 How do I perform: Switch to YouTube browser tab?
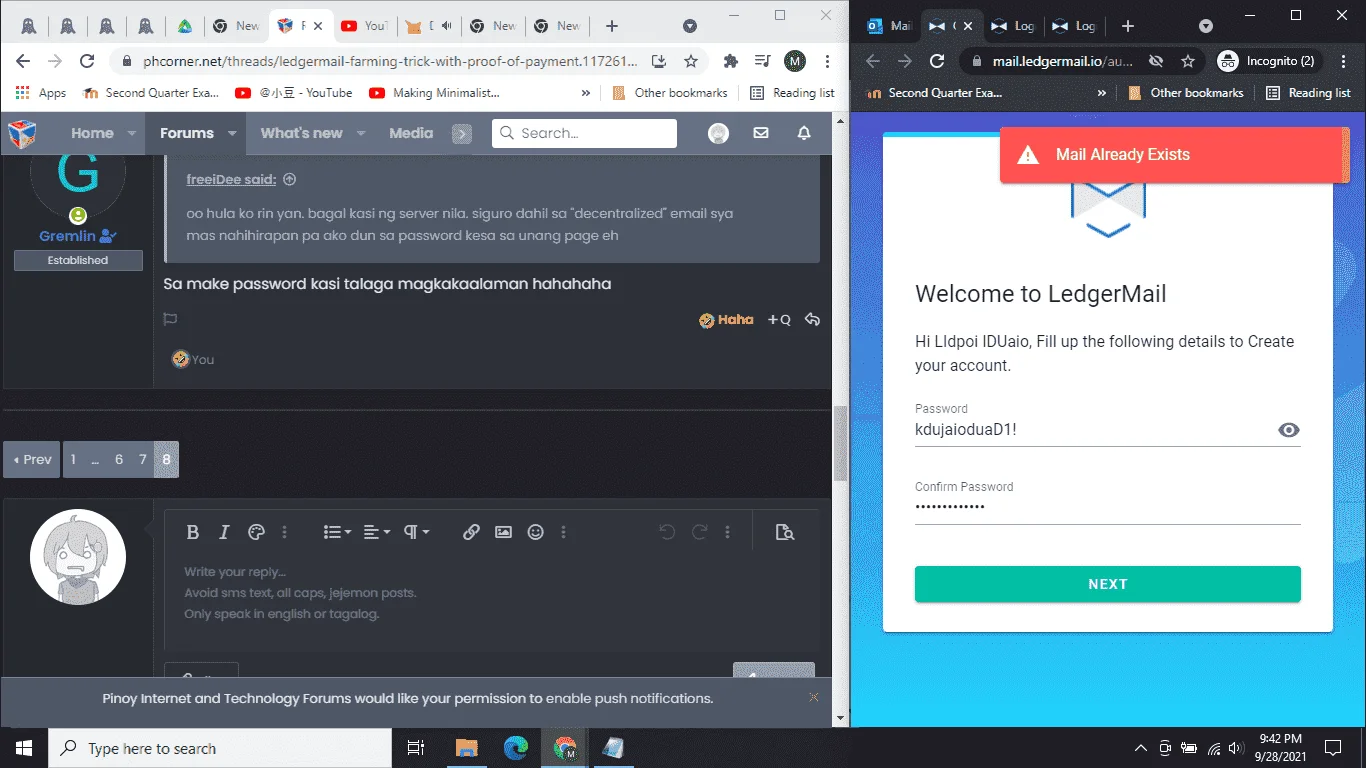363,26
